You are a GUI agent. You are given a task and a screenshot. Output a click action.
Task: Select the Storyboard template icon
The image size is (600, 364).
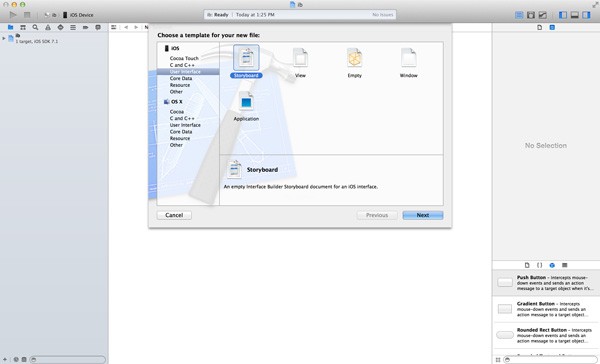pos(246,58)
